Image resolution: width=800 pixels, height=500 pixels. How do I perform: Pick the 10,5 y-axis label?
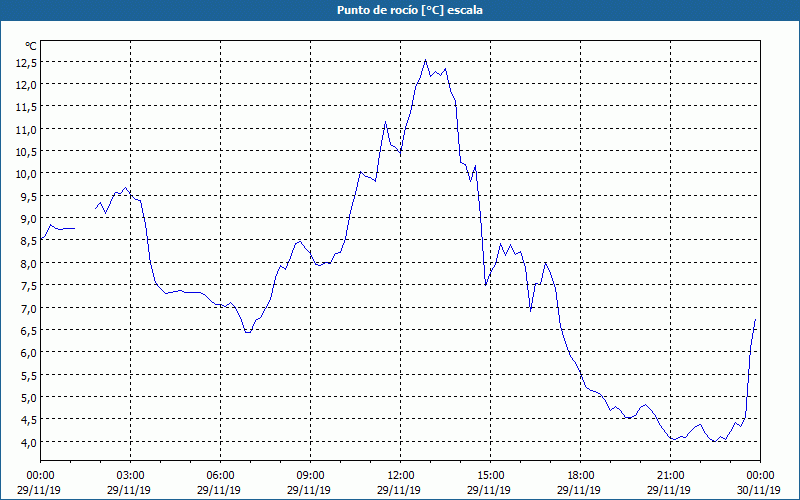tap(27, 152)
